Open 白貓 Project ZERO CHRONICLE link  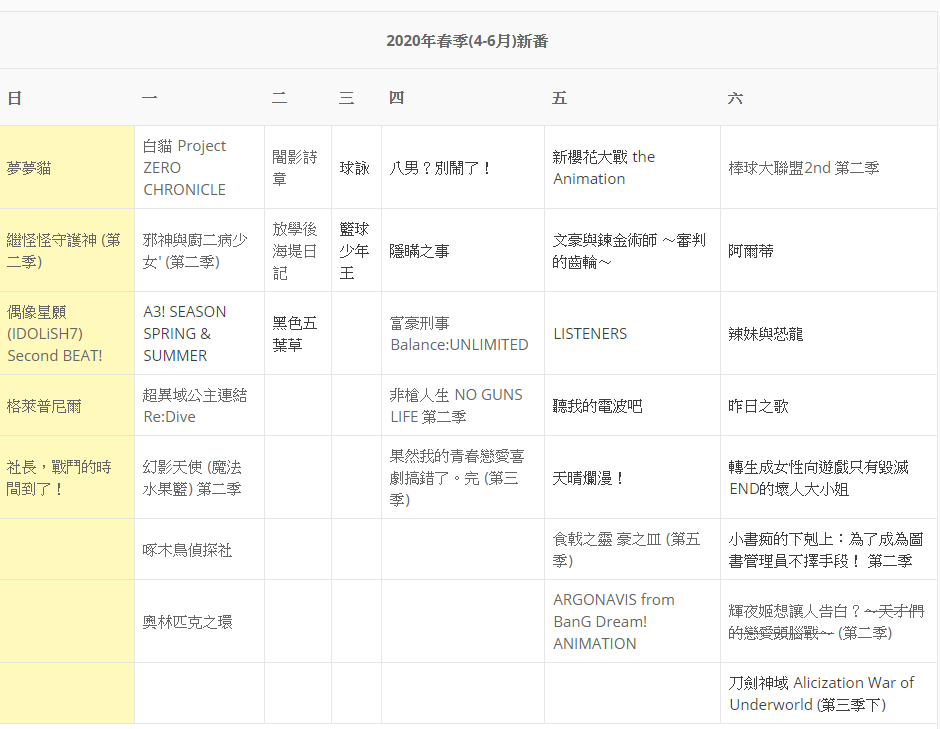pyautogui.click(x=185, y=168)
